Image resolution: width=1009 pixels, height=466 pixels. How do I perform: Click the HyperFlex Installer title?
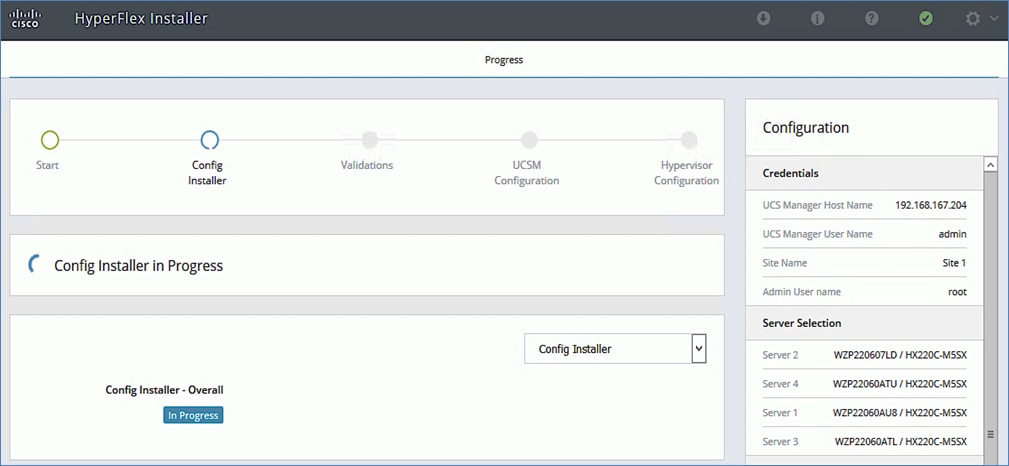pos(142,19)
